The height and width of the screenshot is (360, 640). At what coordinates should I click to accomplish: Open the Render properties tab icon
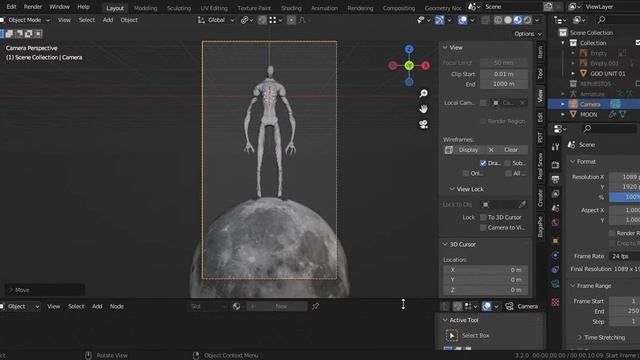(x=555, y=165)
